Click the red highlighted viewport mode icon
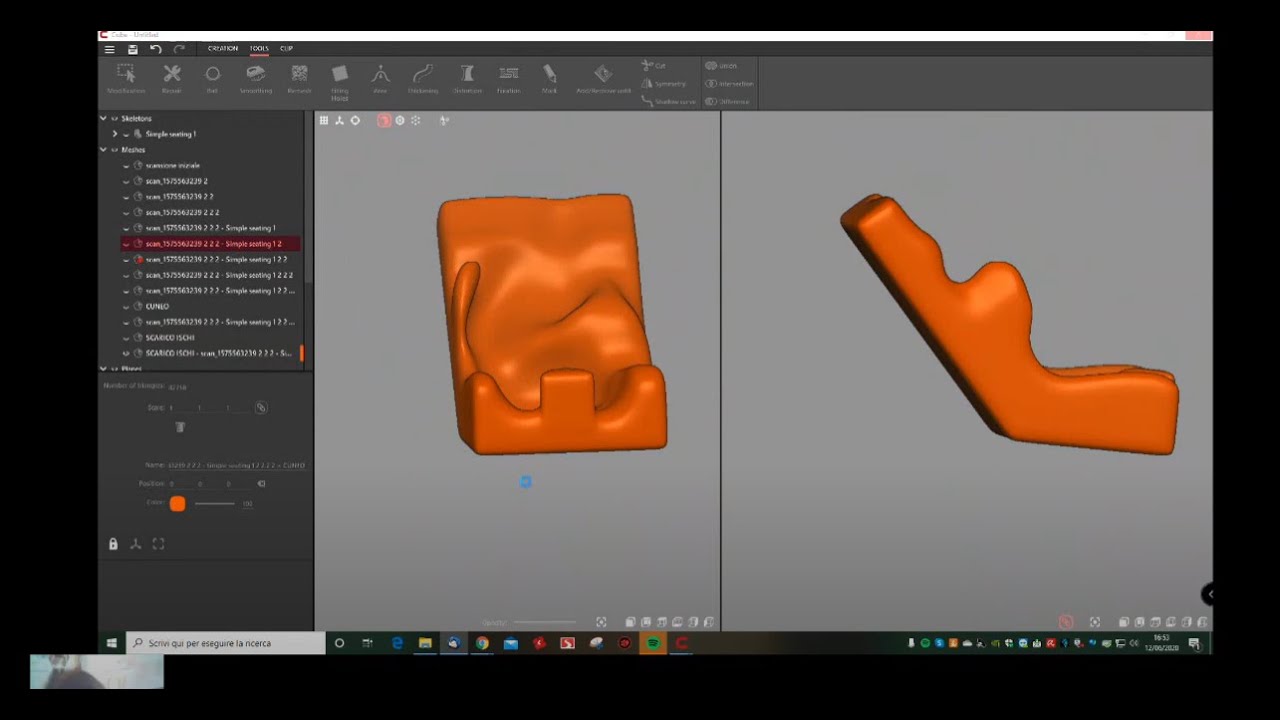Viewport: 1280px width, 720px height. pyautogui.click(x=384, y=120)
